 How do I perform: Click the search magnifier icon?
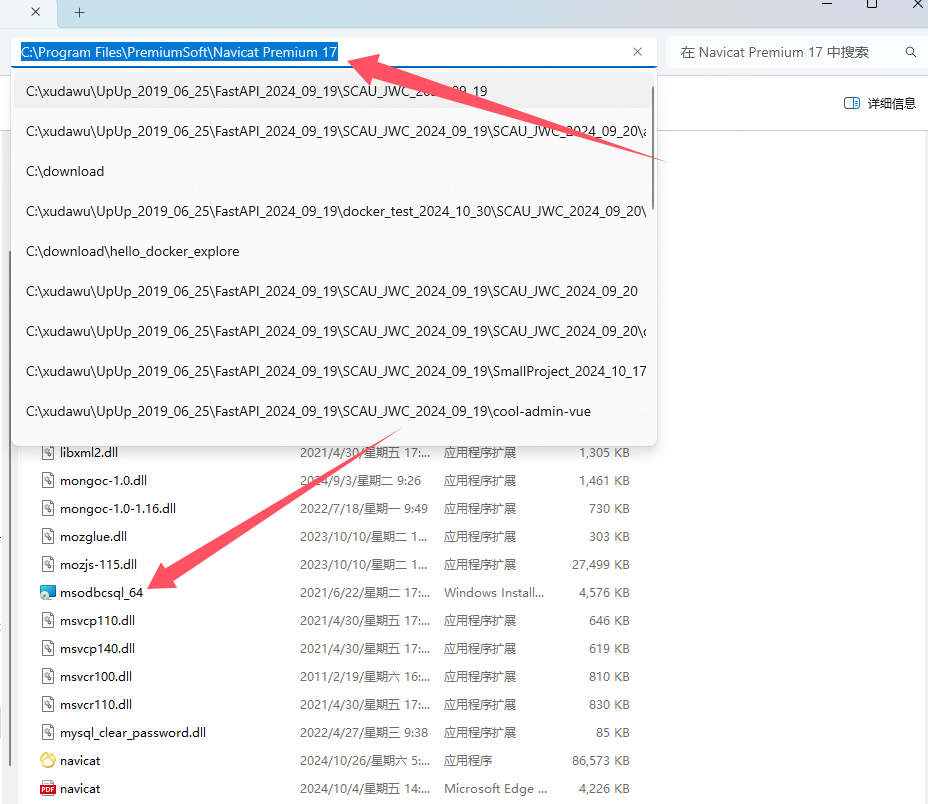(910, 52)
